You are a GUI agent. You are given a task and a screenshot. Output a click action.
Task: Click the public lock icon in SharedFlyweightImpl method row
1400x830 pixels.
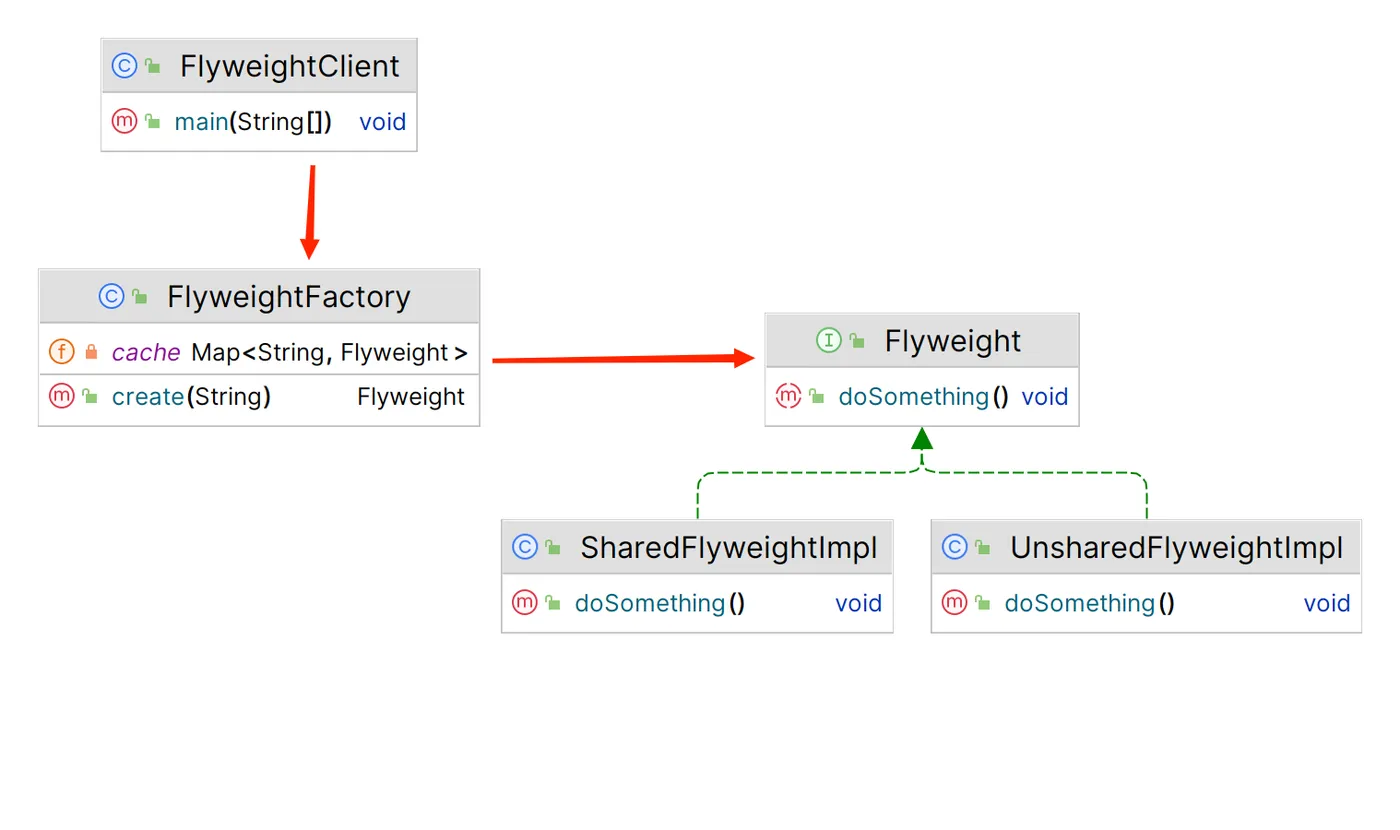(x=553, y=603)
